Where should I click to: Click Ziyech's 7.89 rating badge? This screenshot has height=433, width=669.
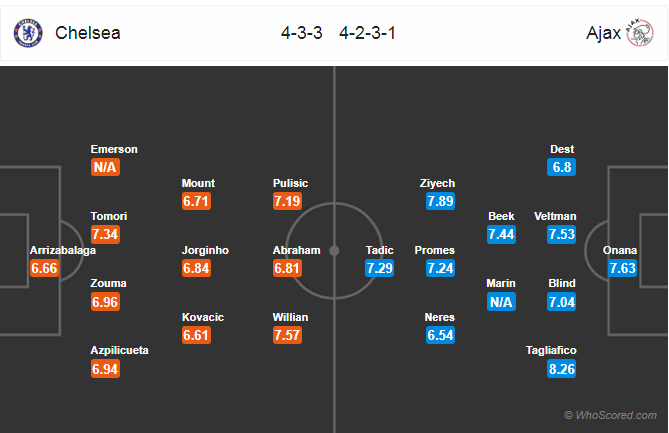click(x=440, y=201)
